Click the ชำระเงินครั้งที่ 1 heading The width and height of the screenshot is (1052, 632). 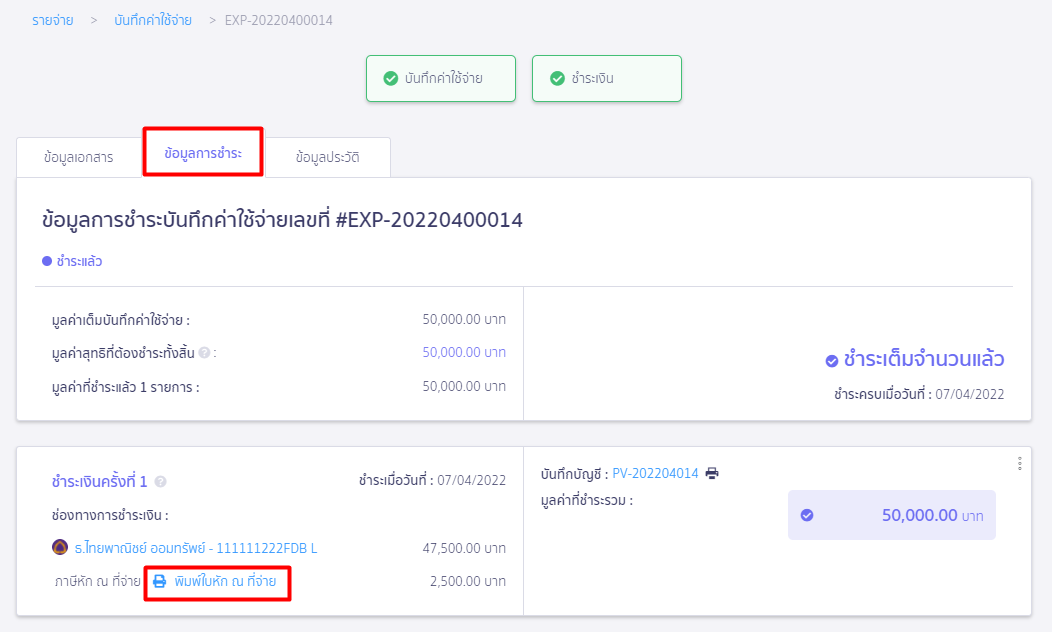(x=99, y=482)
